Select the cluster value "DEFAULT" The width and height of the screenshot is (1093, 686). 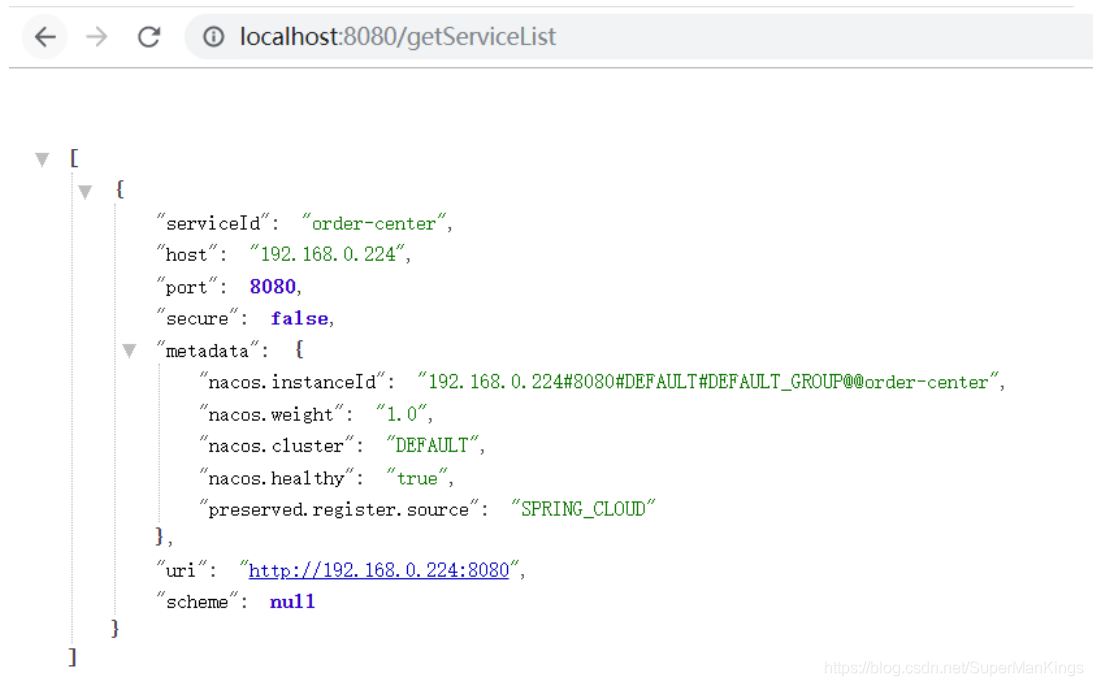point(432,445)
